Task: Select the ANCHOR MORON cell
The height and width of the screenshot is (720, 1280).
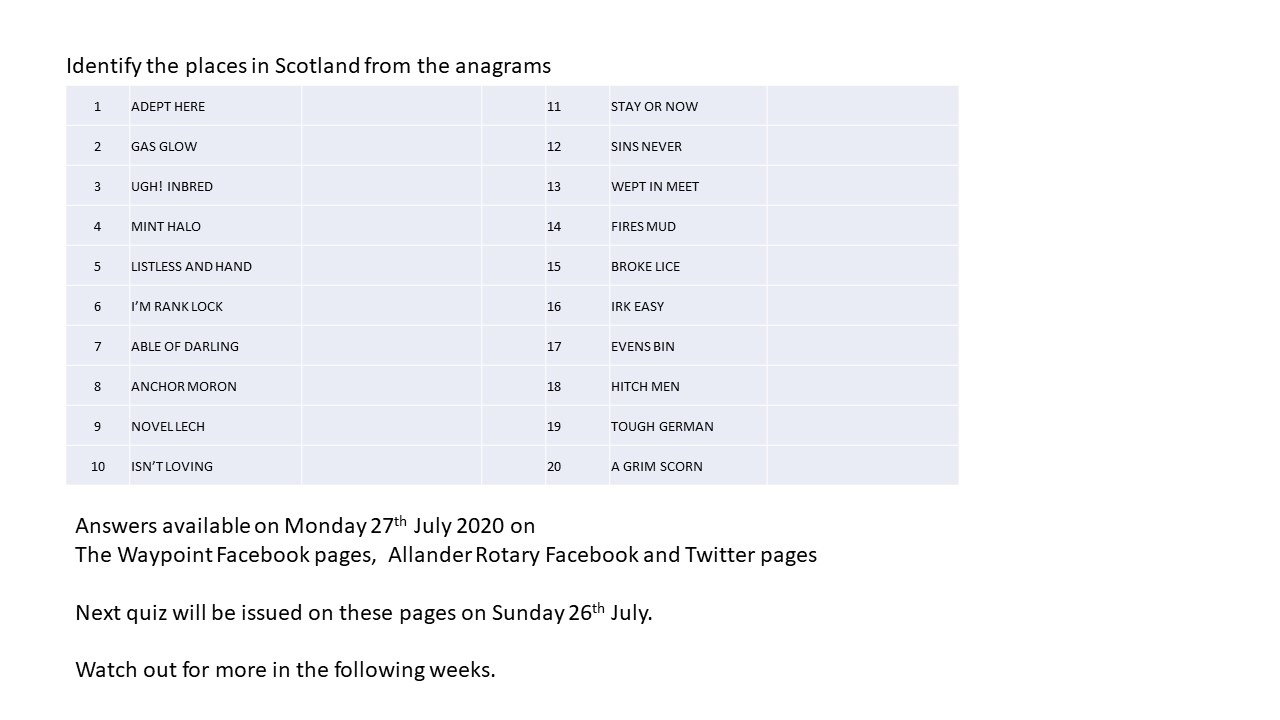Action: pos(215,386)
